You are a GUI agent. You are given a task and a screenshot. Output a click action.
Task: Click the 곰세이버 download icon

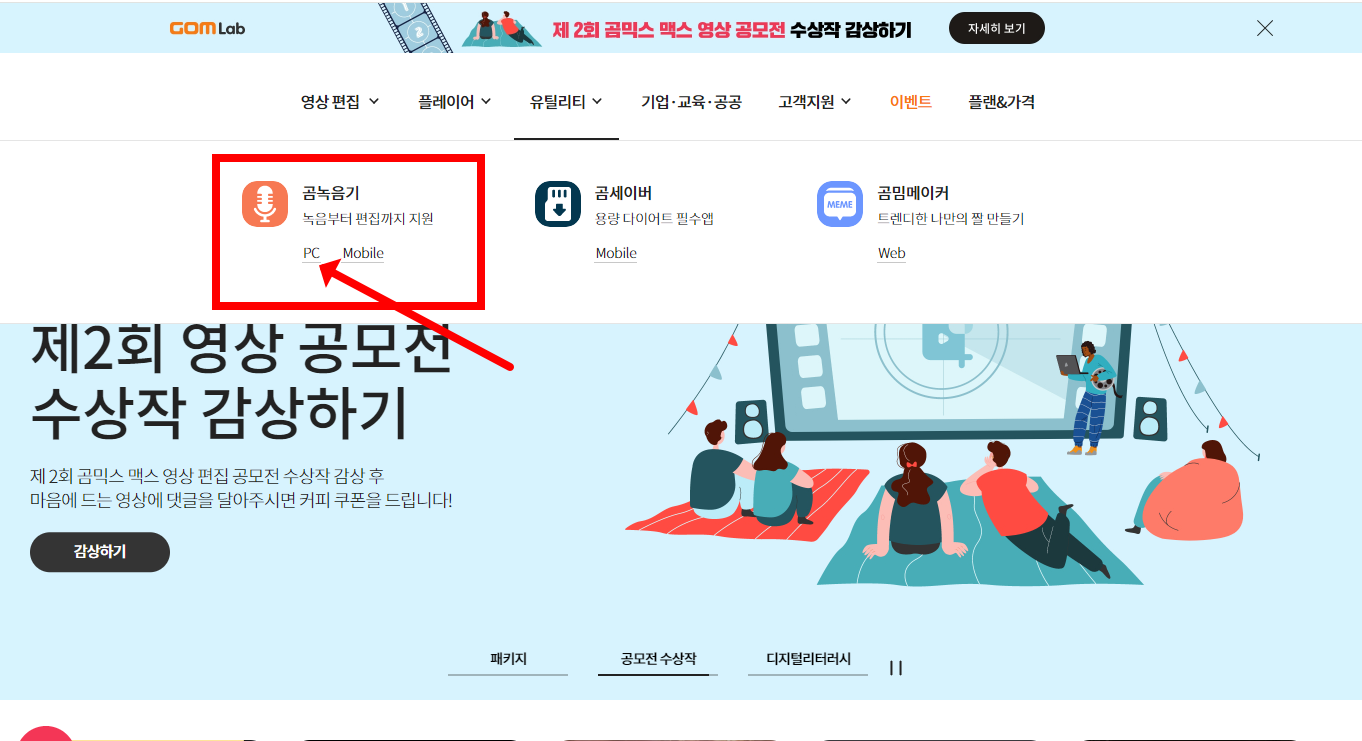click(x=557, y=205)
